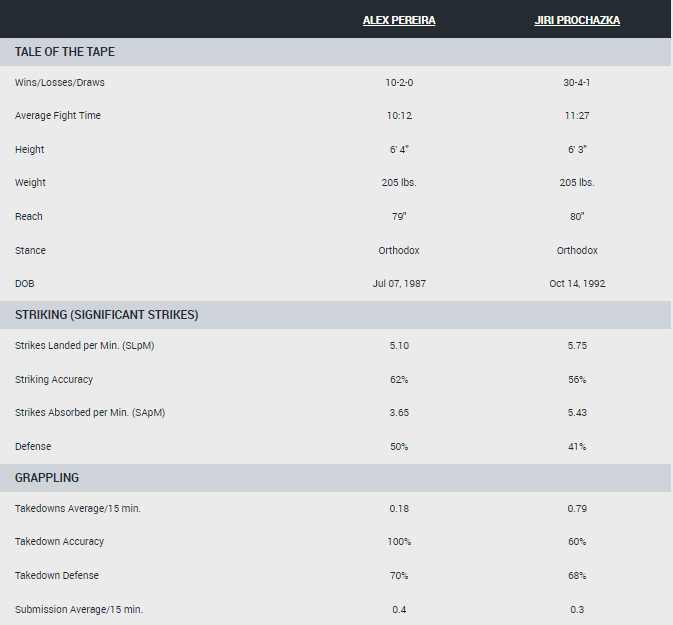The height and width of the screenshot is (625, 673).
Task: Select Pereira's 100% takedown accuracy value
Action: pos(399,542)
